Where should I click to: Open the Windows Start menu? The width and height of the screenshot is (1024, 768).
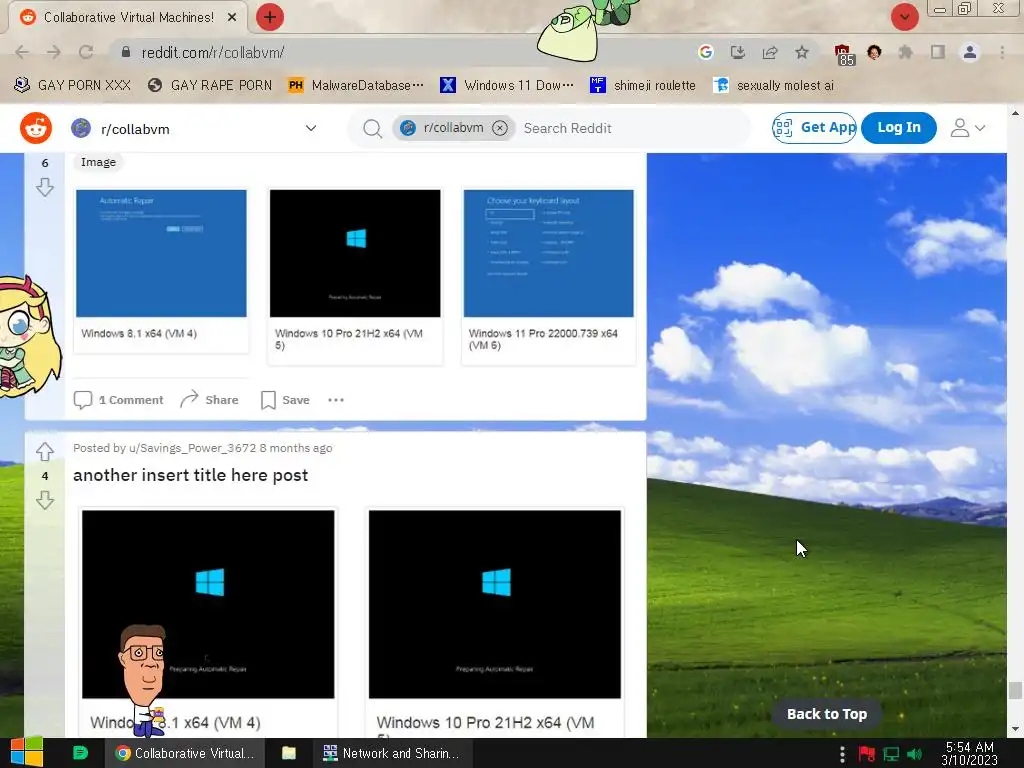coord(27,753)
